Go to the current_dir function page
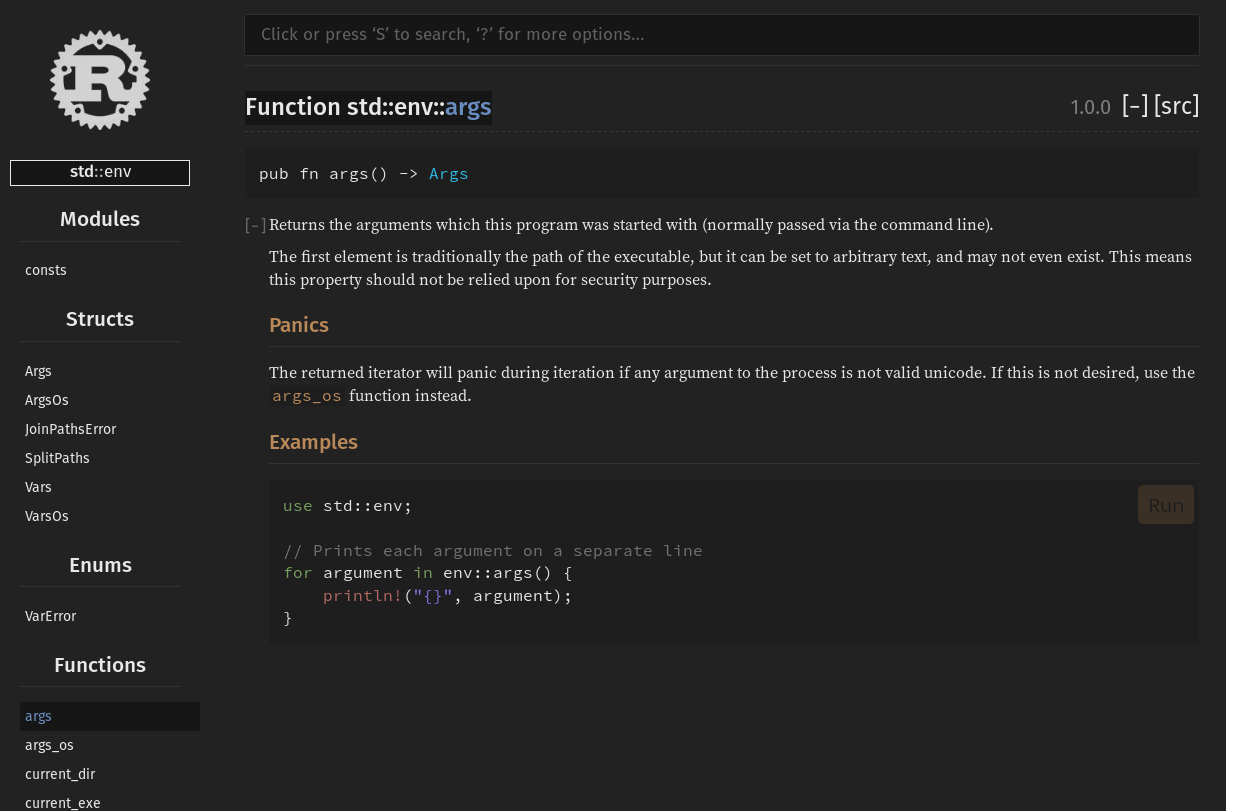This screenshot has height=811, width=1260. [x=60, y=774]
